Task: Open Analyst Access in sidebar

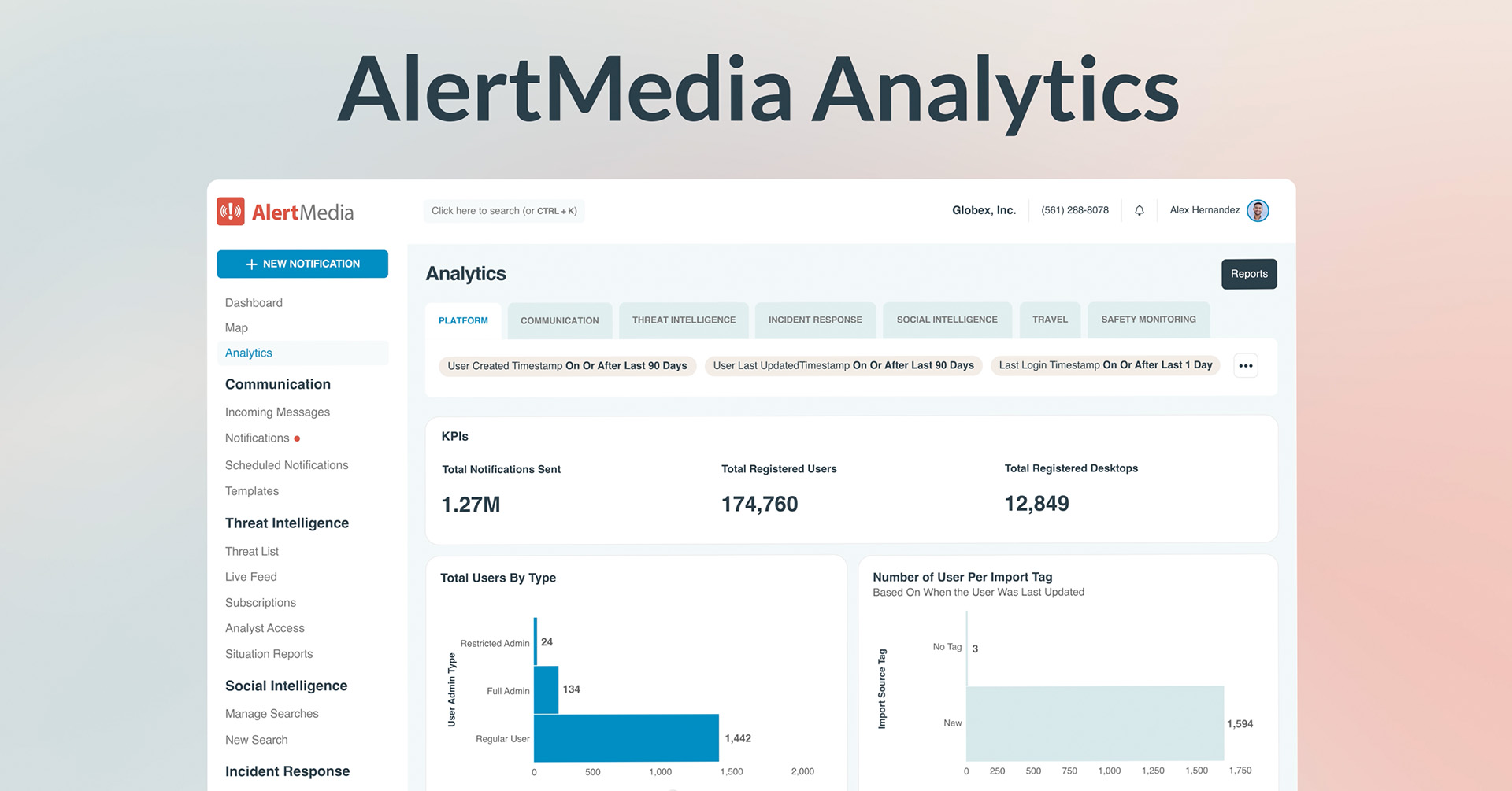Action: pos(265,628)
